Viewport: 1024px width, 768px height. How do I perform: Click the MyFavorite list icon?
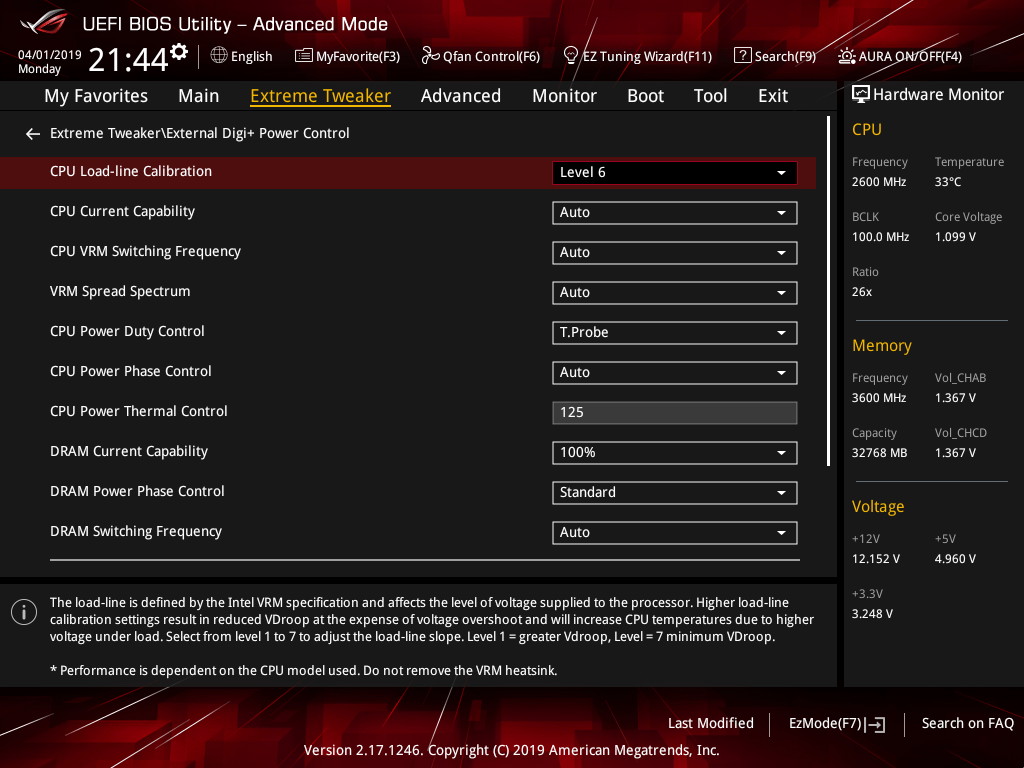click(304, 56)
